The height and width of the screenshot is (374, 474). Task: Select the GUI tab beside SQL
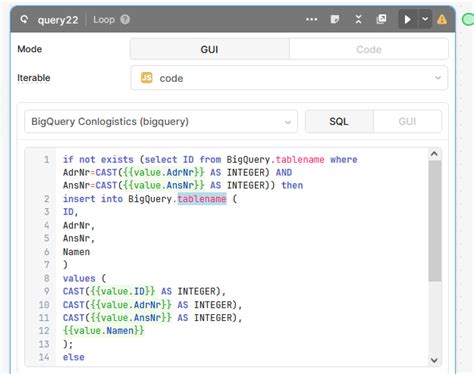pos(407,122)
